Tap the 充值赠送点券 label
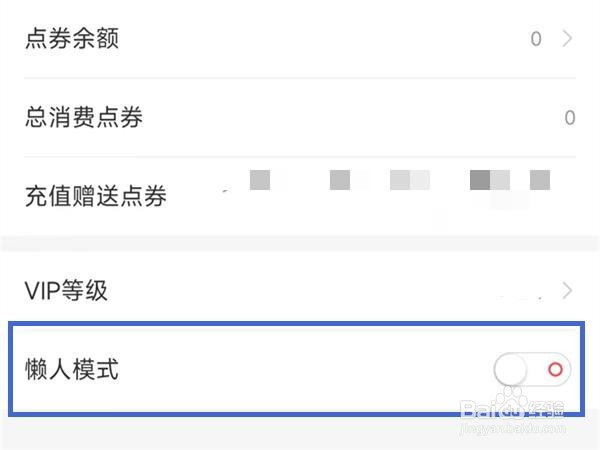The height and width of the screenshot is (450, 600). pyautogui.click(x=96, y=196)
